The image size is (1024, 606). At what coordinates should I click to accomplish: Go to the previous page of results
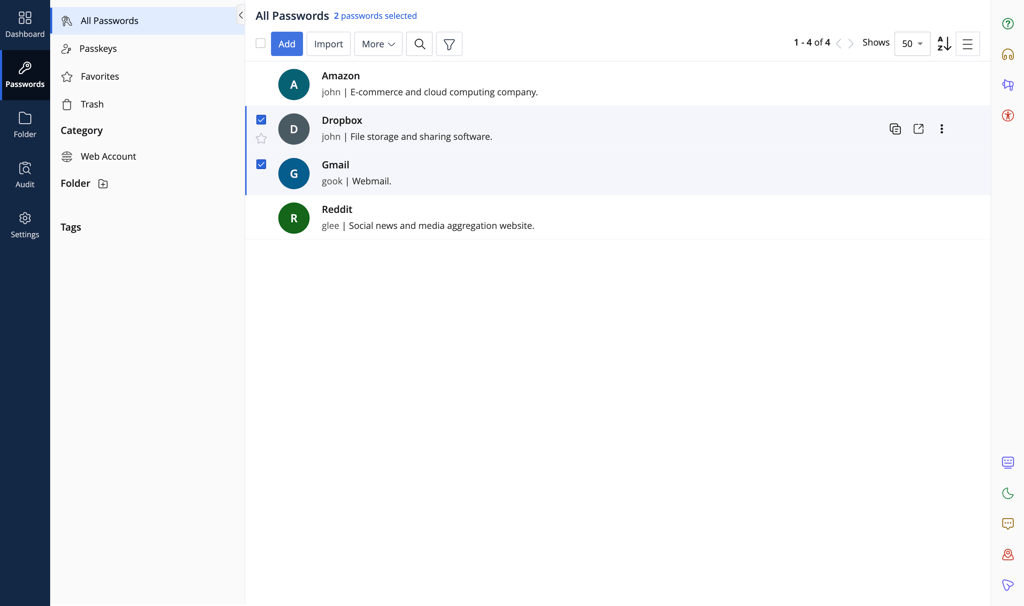[839, 44]
